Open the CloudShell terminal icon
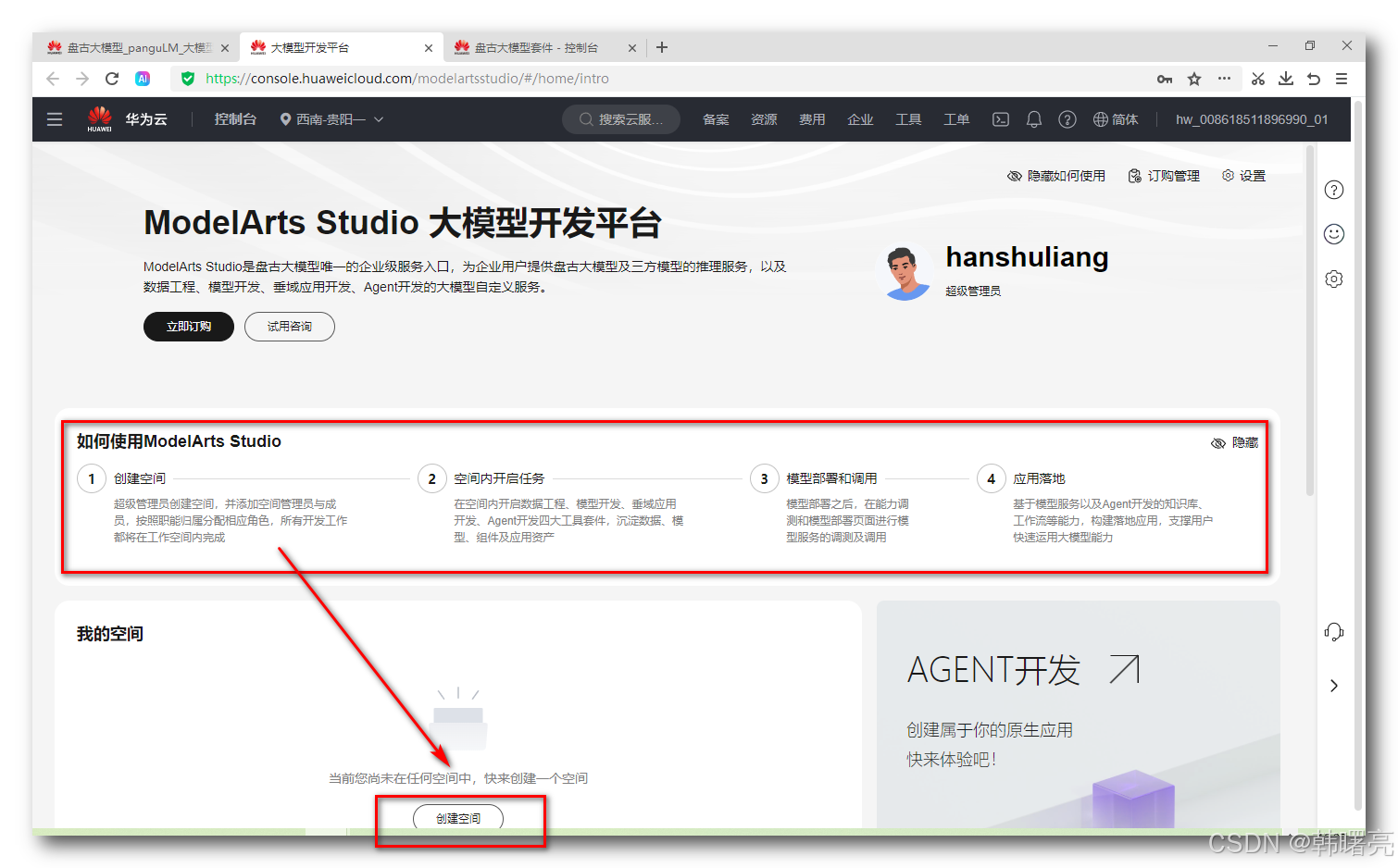Viewport: 1398px width, 868px height. pos(1001,119)
